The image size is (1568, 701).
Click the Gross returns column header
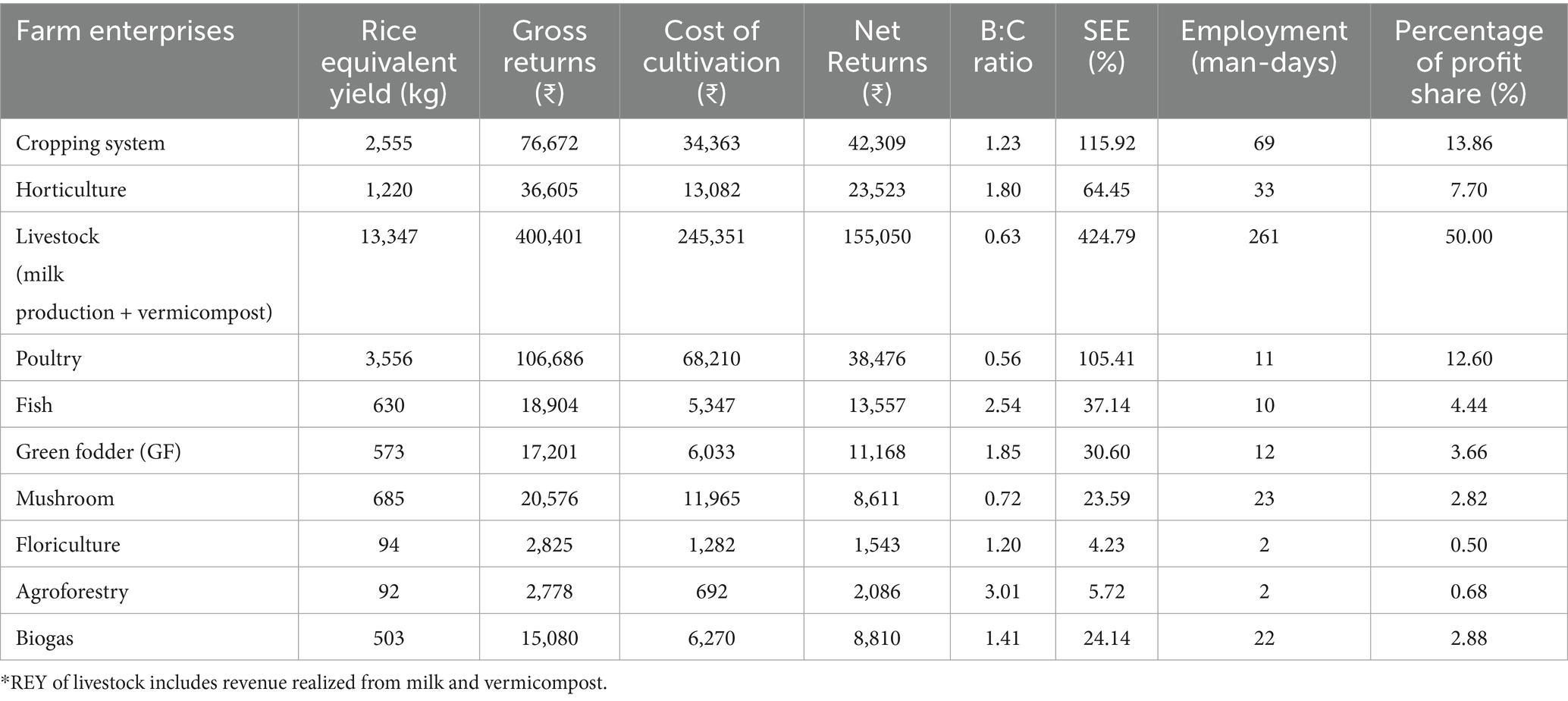(x=549, y=62)
